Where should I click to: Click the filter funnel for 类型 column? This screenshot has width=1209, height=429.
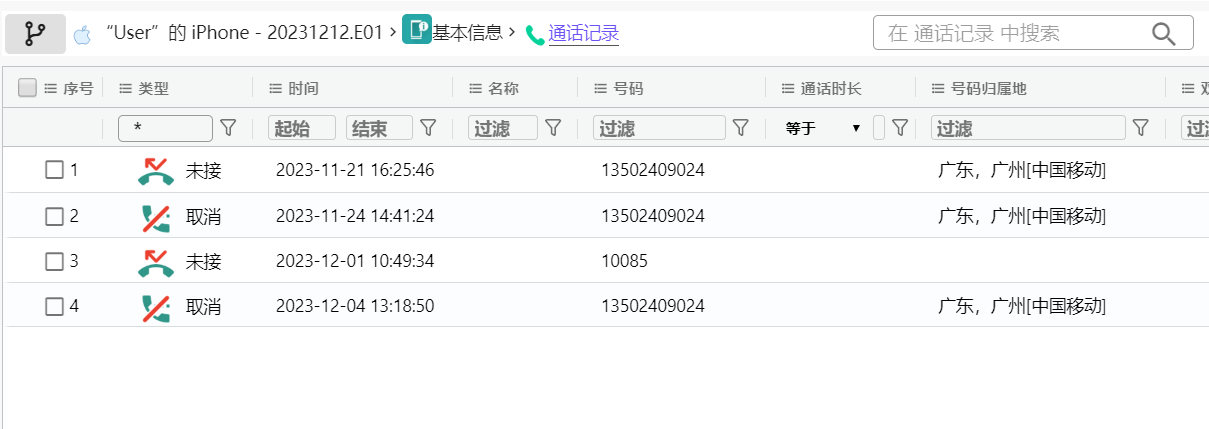[228, 128]
